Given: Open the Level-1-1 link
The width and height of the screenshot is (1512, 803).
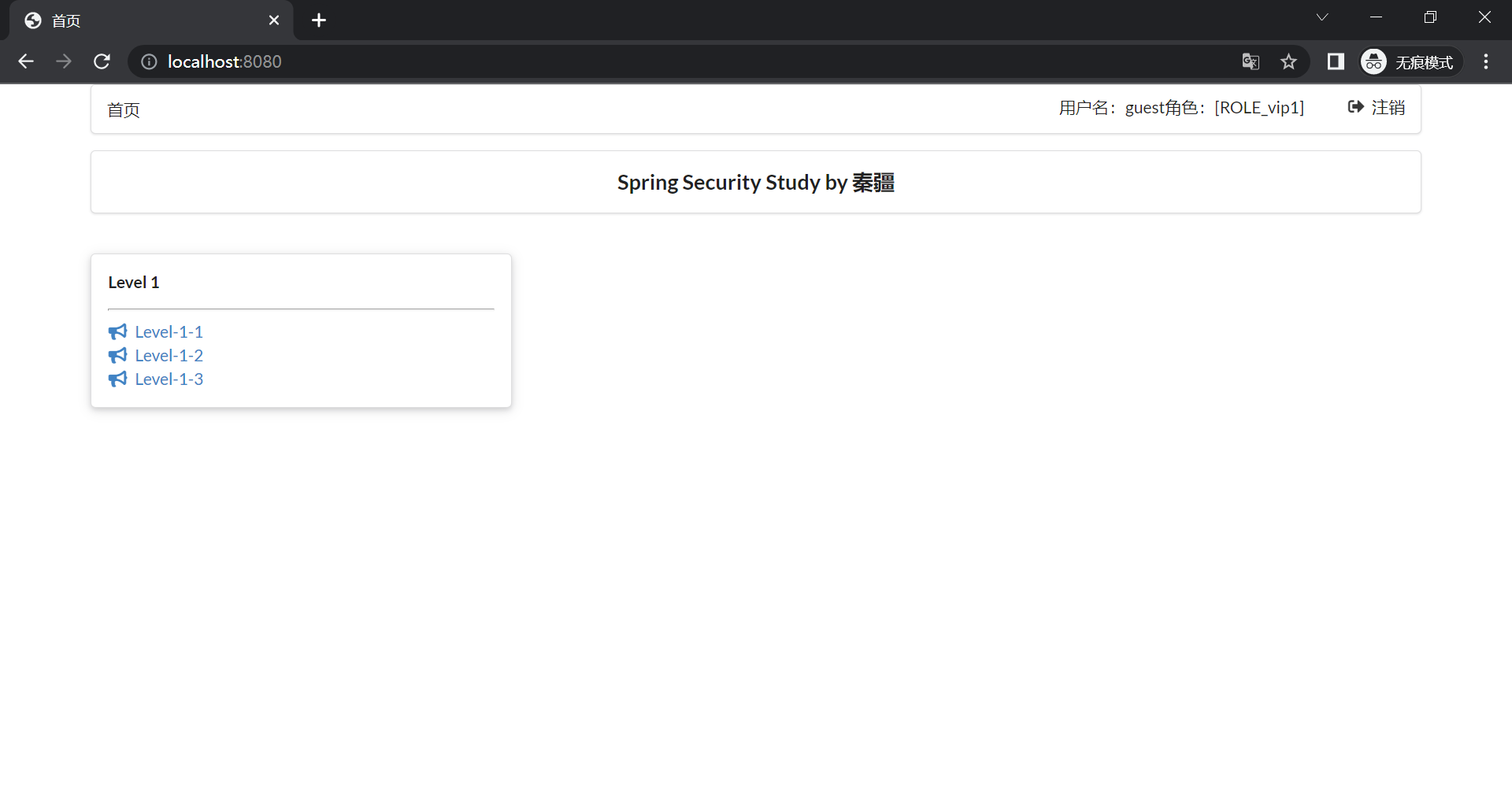Looking at the screenshot, I should (169, 331).
